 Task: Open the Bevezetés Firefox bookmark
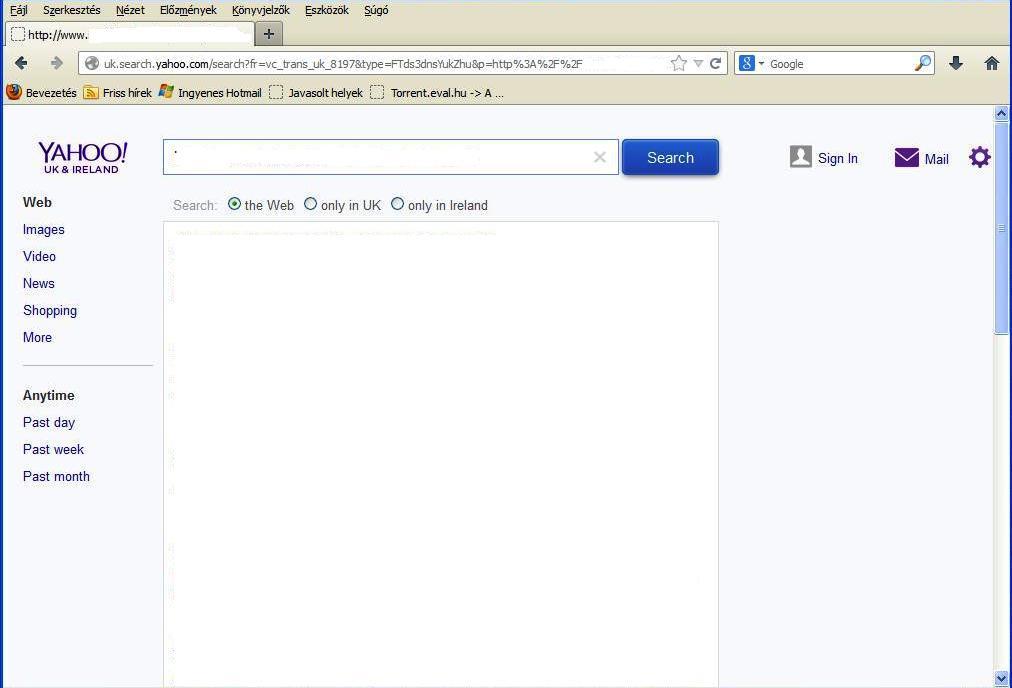[x=41, y=92]
